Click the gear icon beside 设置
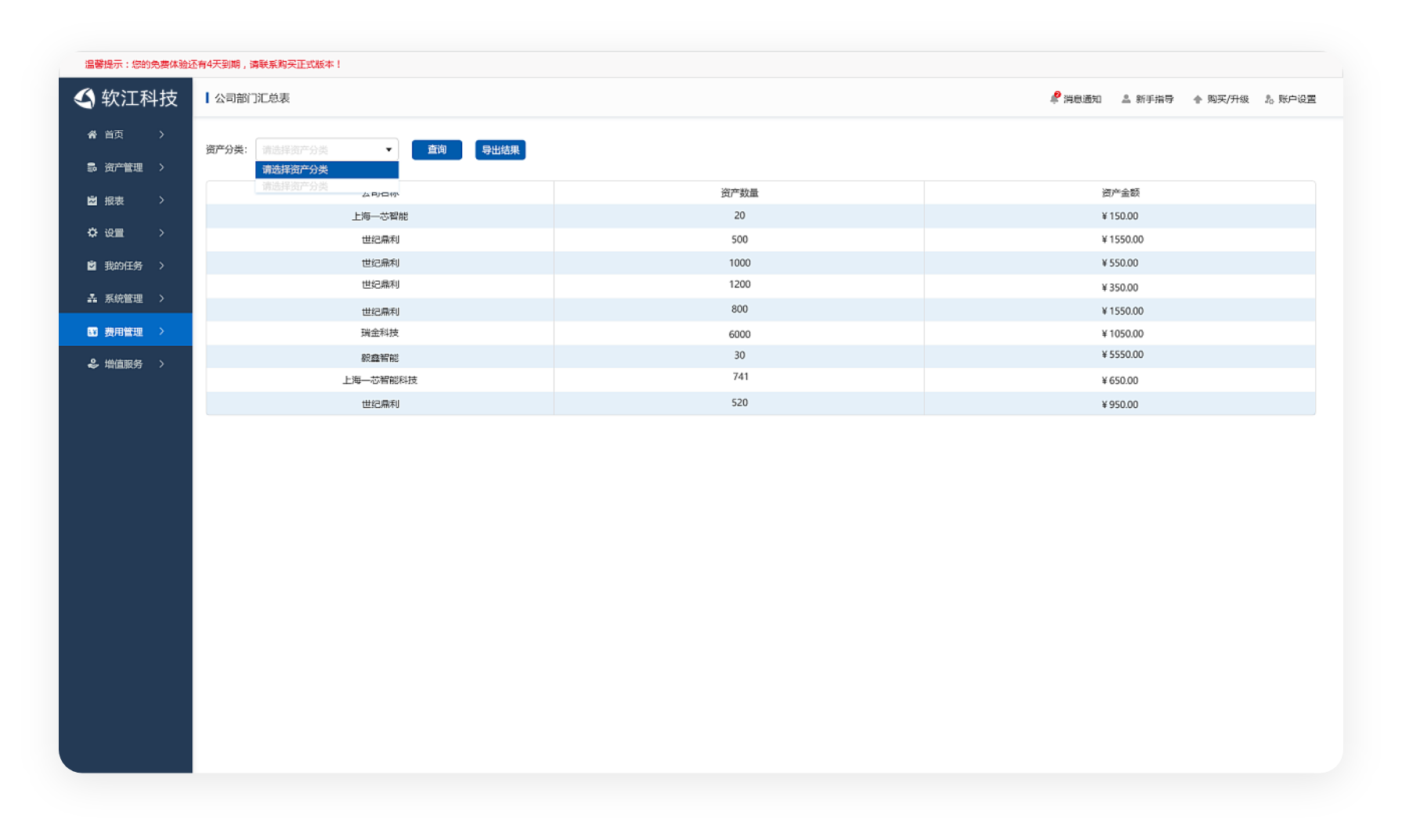The image size is (1402, 840). [x=92, y=233]
